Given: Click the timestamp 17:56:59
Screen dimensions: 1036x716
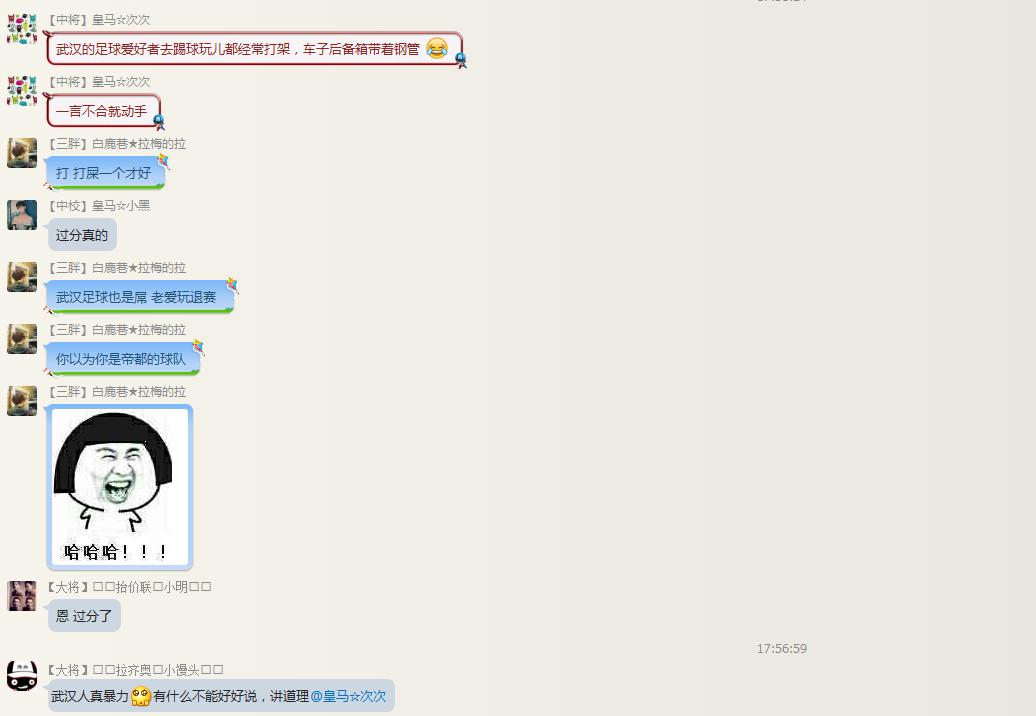Looking at the screenshot, I should tap(781, 648).
